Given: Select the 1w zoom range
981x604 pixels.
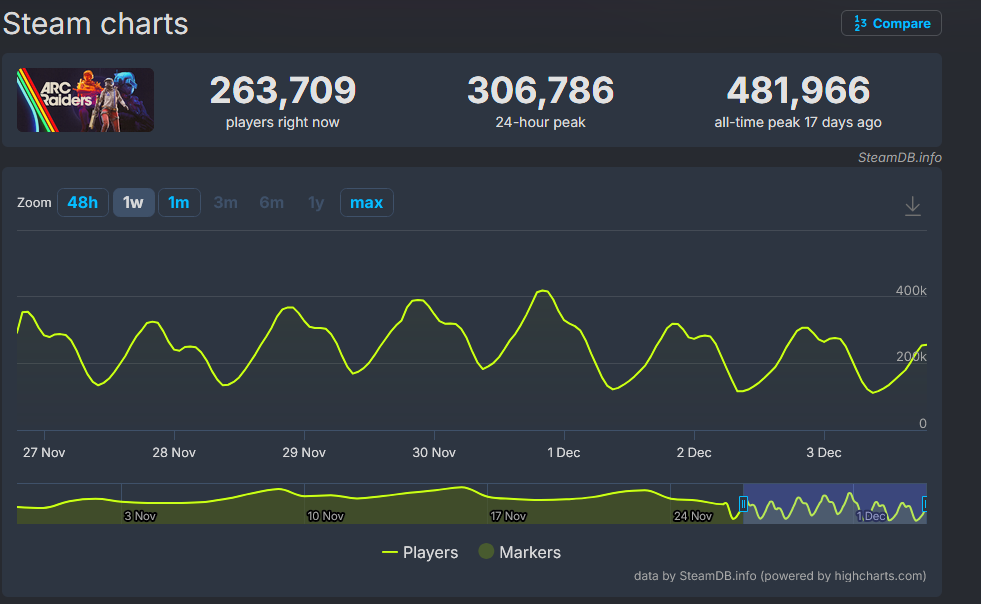Looking at the screenshot, I should pyautogui.click(x=133, y=203).
